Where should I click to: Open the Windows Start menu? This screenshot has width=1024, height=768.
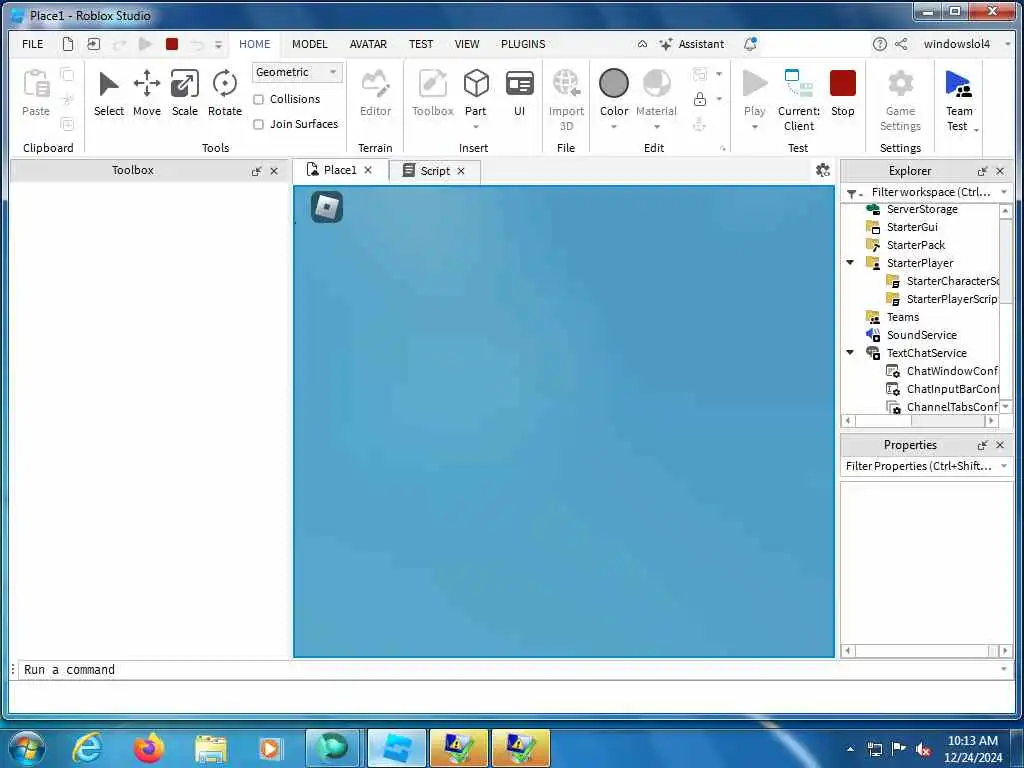[27, 748]
